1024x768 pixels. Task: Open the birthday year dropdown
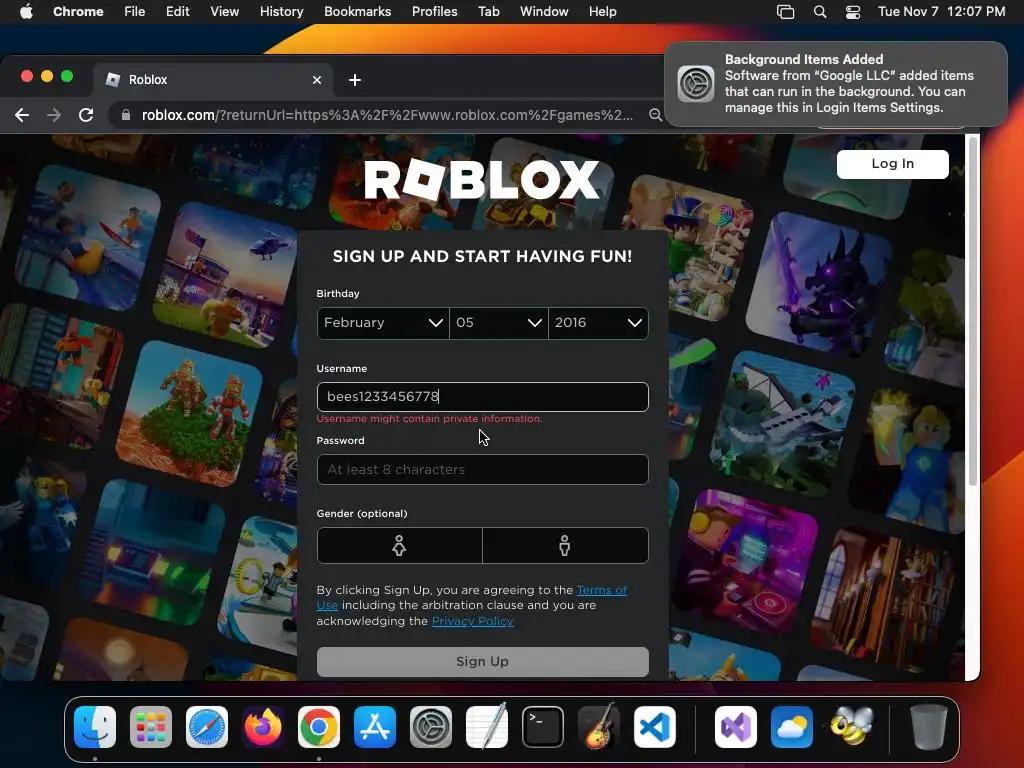pos(598,323)
